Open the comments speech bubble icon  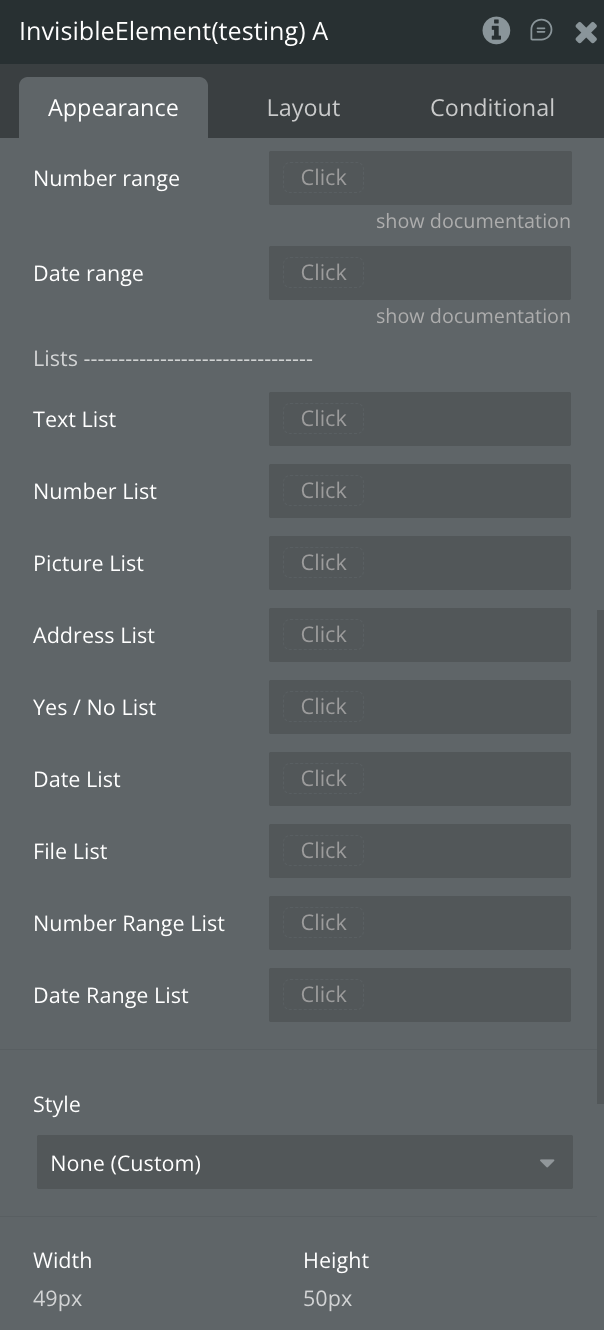pos(541,31)
